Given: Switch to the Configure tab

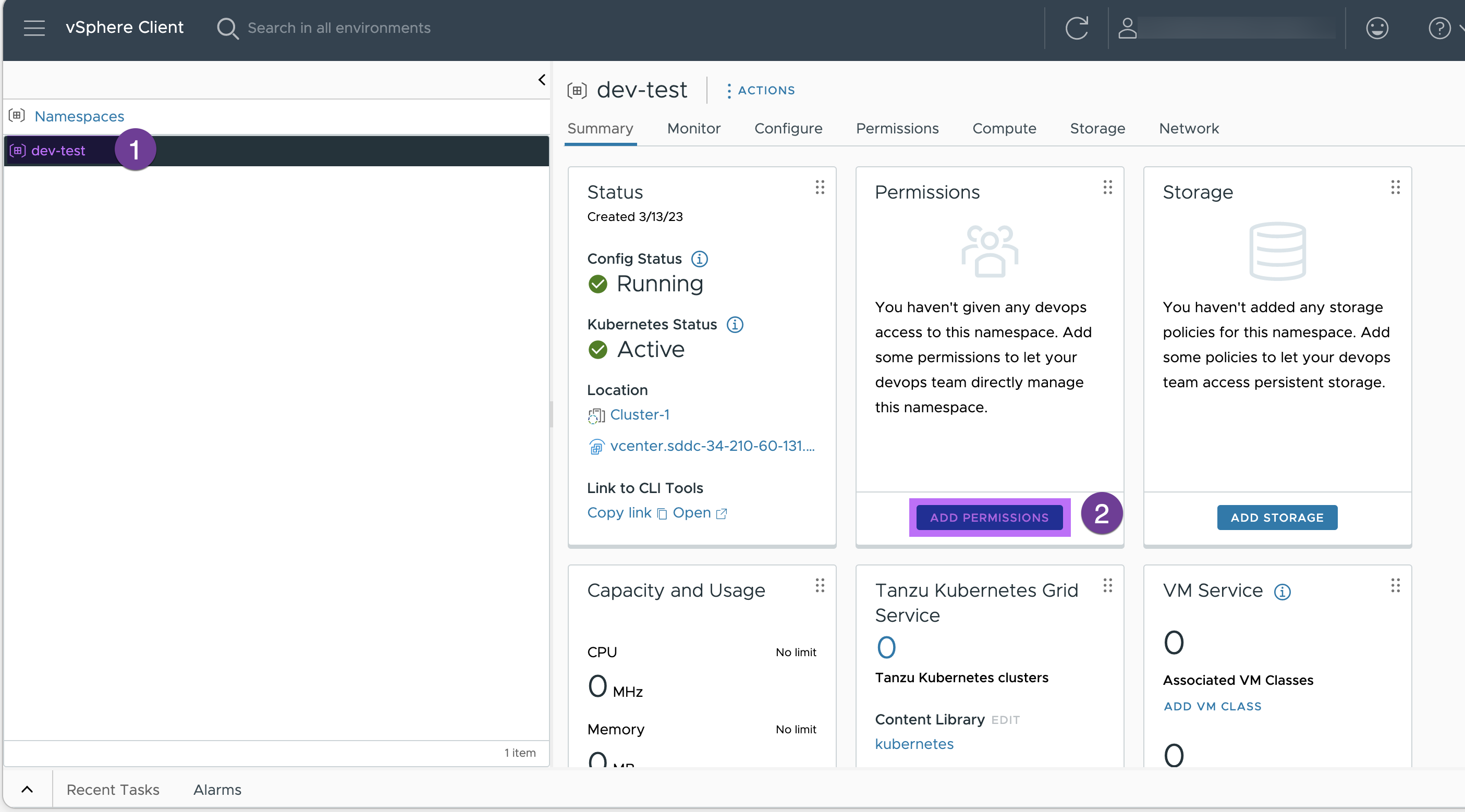Looking at the screenshot, I should coord(789,128).
